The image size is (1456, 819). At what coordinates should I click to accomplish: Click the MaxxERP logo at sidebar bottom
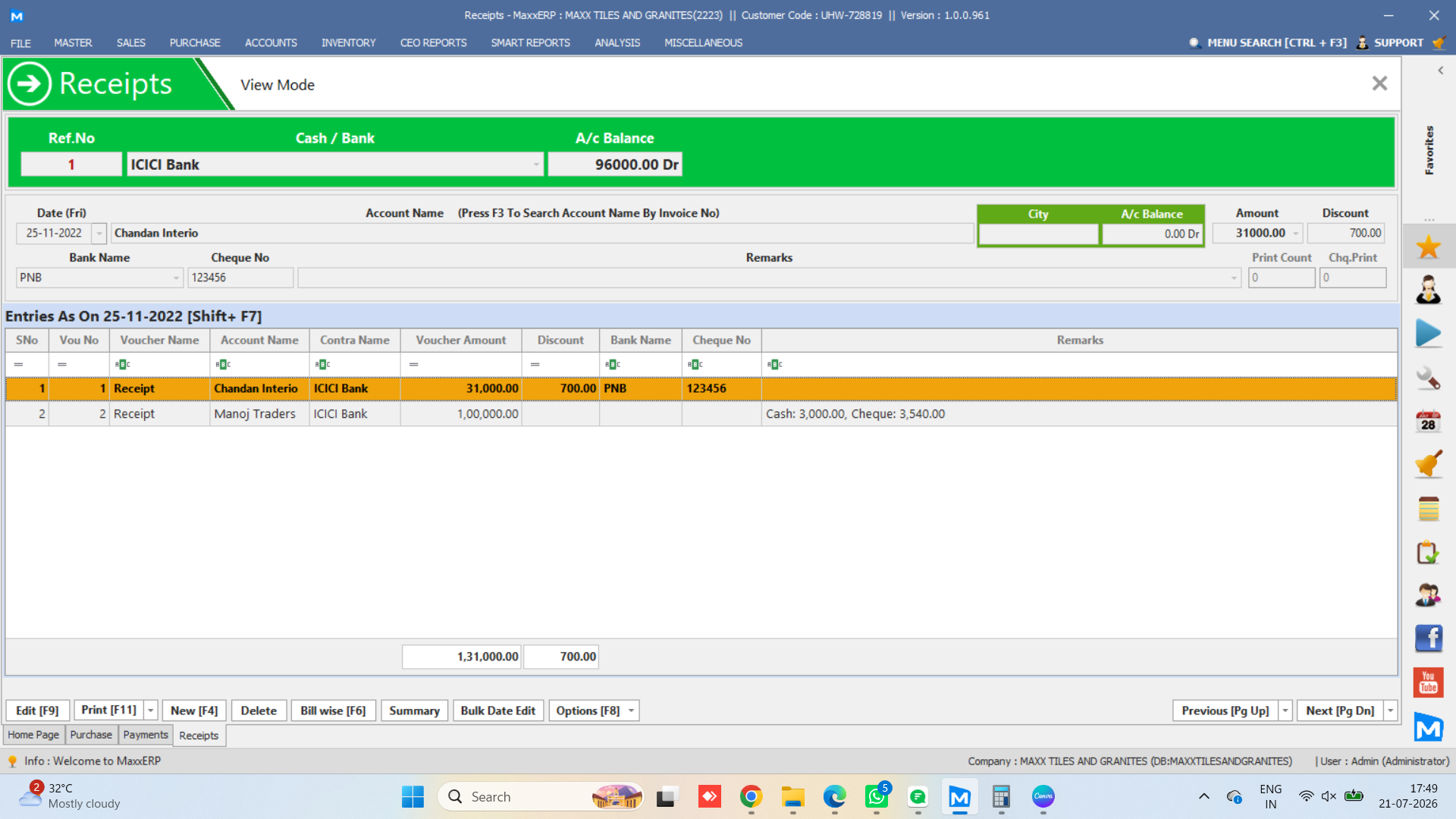[x=1429, y=726]
